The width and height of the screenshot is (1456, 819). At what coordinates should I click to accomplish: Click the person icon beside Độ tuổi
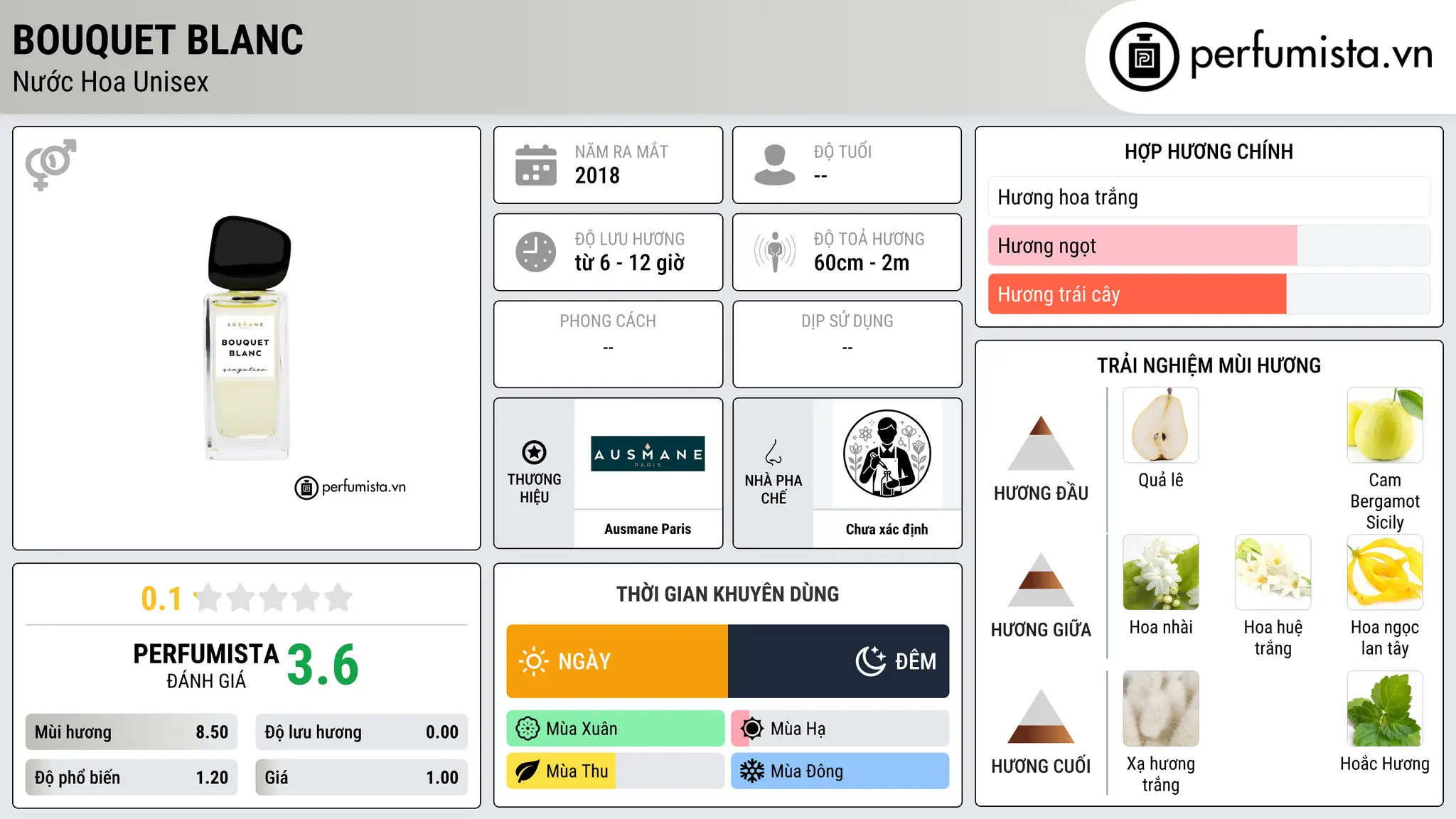point(774,165)
